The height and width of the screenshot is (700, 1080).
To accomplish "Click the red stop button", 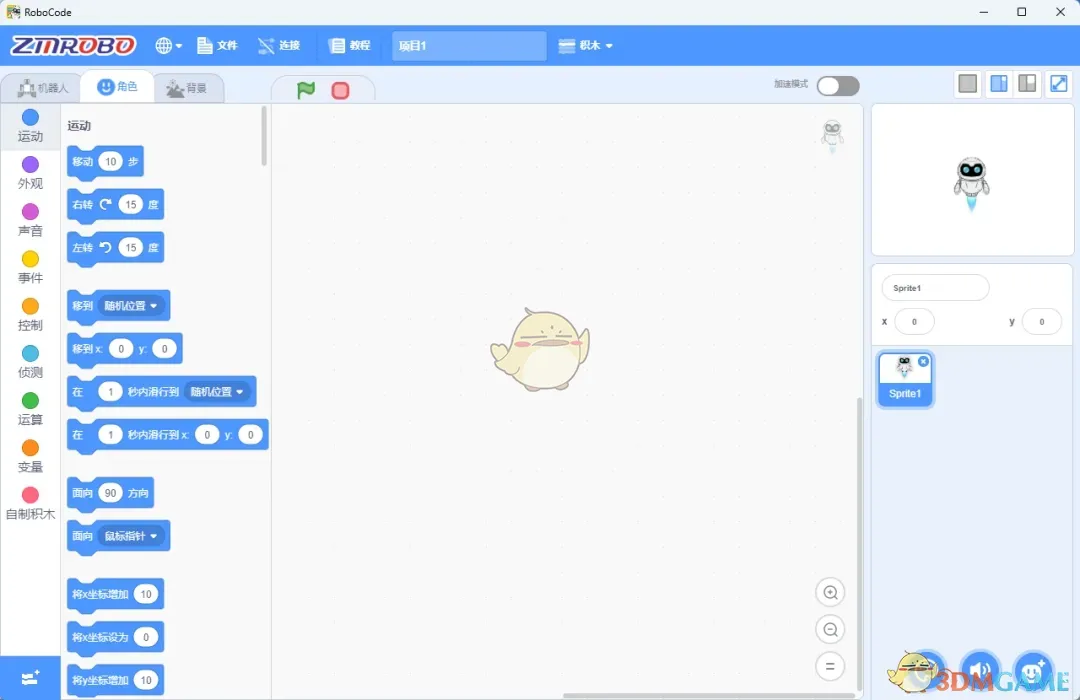I will (x=340, y=90).
